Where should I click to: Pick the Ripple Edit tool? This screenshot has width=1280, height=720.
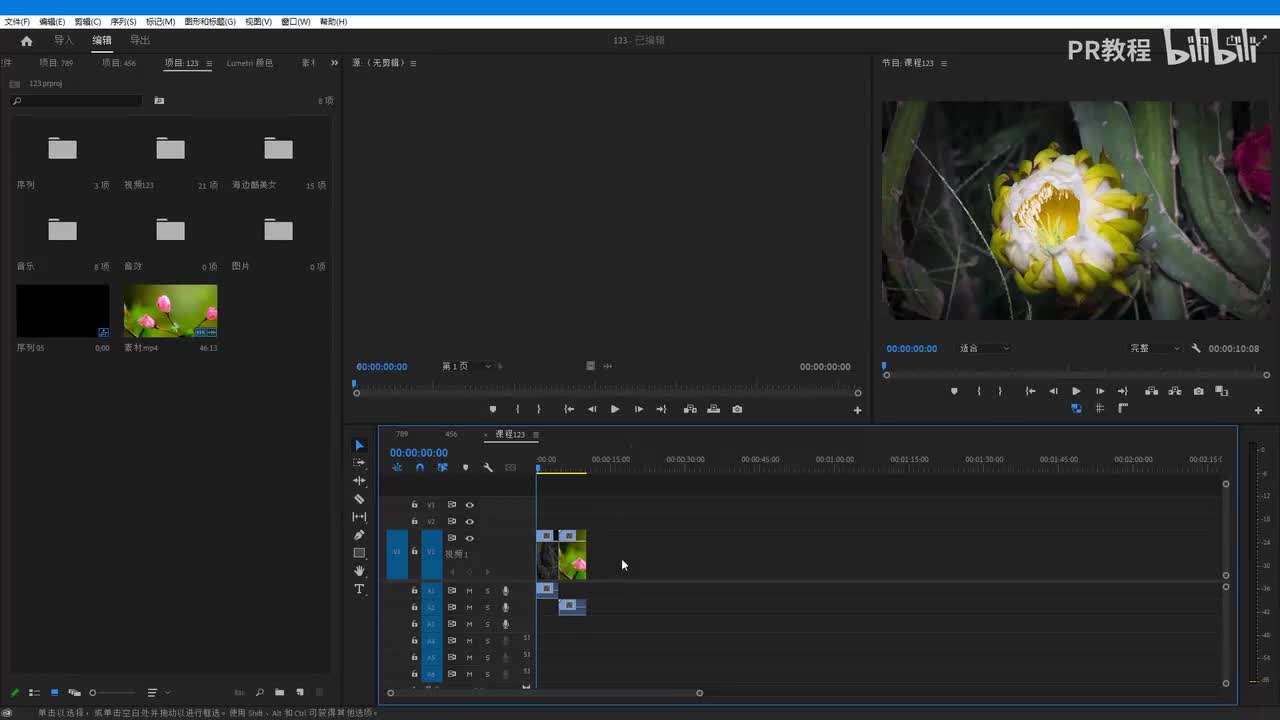[359, 481]
